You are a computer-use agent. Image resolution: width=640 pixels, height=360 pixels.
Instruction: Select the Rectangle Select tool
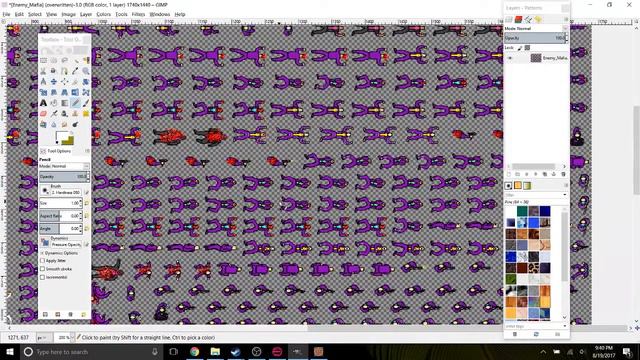point(43,60)
